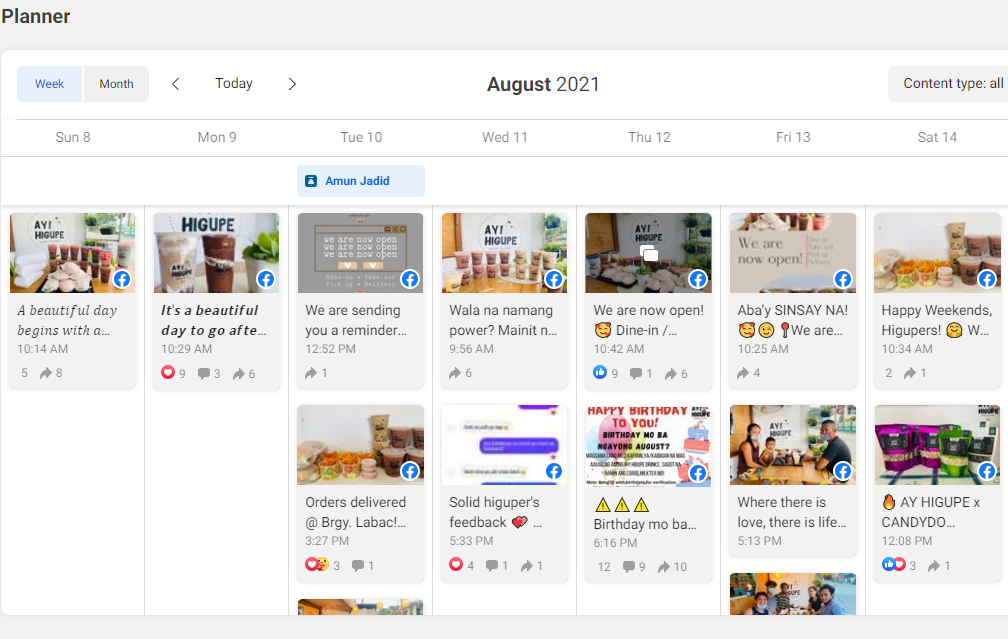The image size is (1008, 639).
Task: Click '10:14 AM' post time
Action: pyautogui.click(x=42, y=349)
